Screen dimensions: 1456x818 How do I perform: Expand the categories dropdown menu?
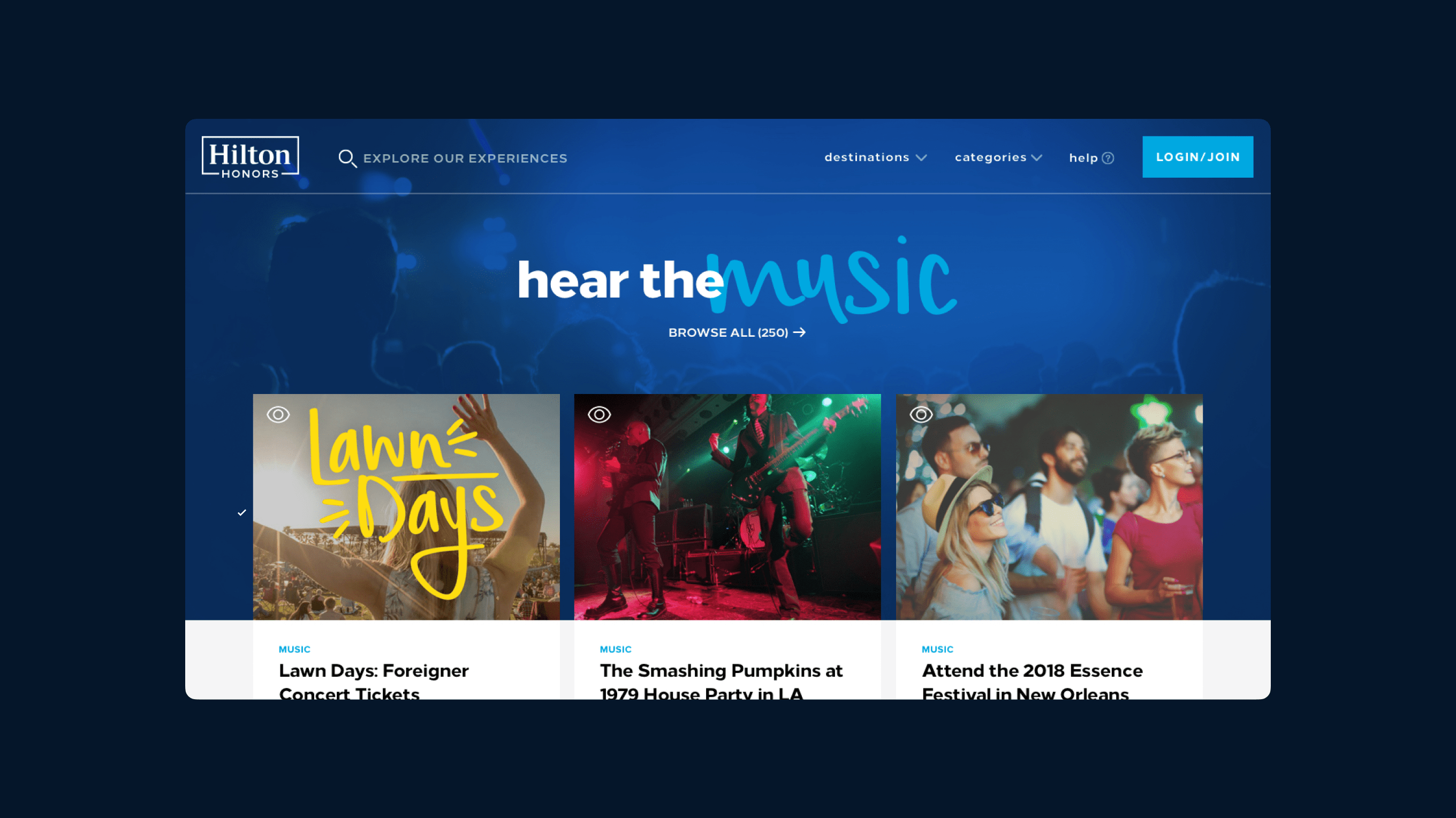pos(997,157)
